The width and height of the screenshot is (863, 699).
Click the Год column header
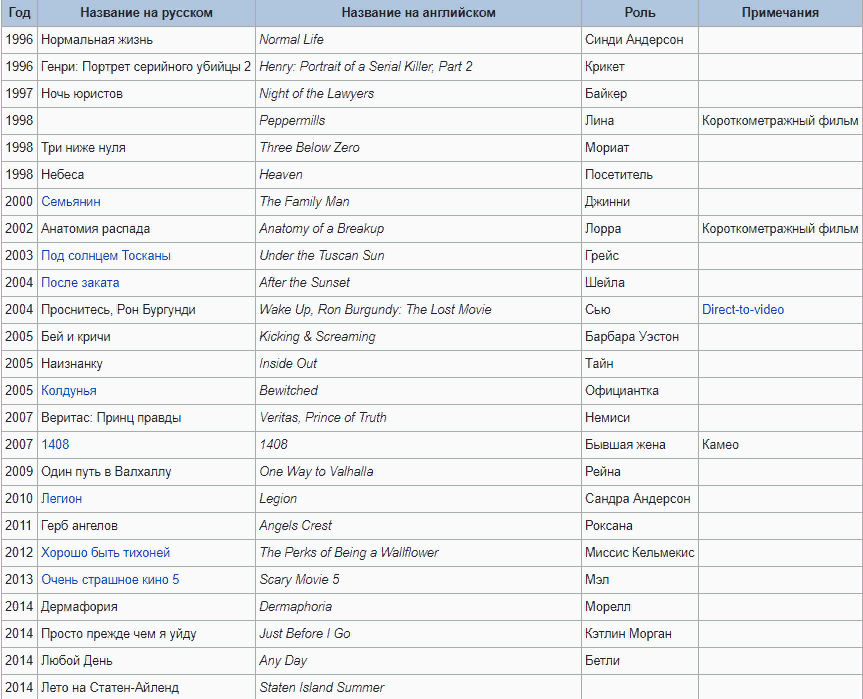[19, 13]
